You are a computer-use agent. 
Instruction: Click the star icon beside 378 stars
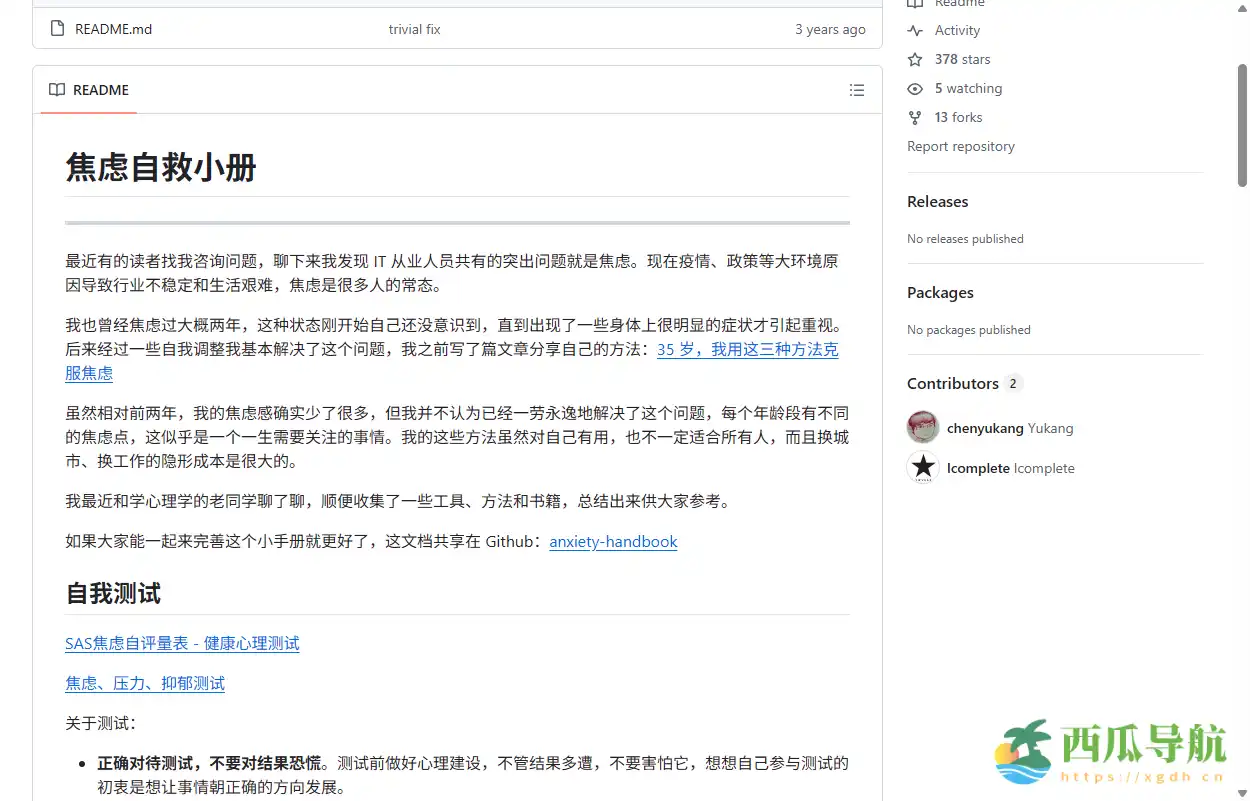[915, 59]
